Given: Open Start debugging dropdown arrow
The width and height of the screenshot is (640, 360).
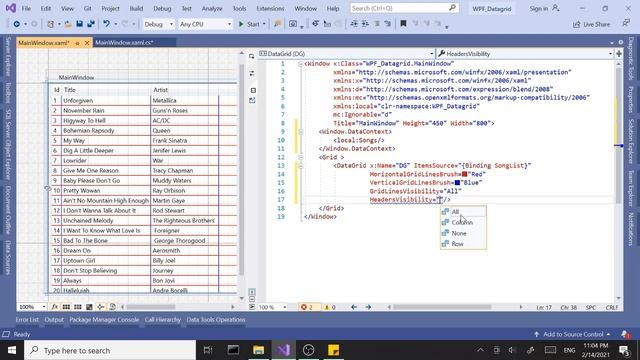Looking at the screenshot, I should tap(264, 24).
